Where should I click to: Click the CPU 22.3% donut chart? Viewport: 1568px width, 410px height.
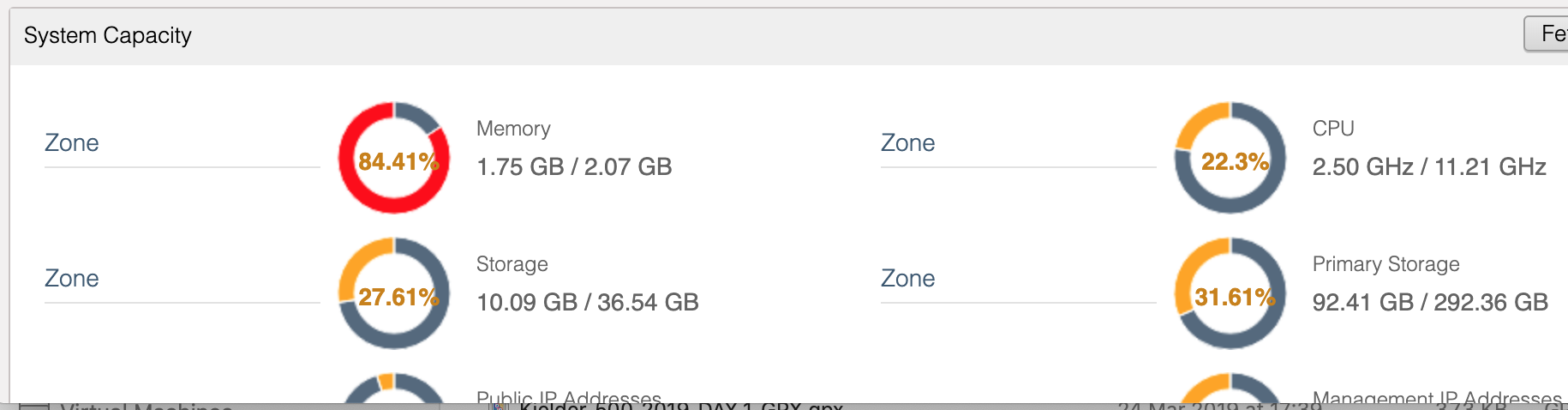(x=1230, y=158)
